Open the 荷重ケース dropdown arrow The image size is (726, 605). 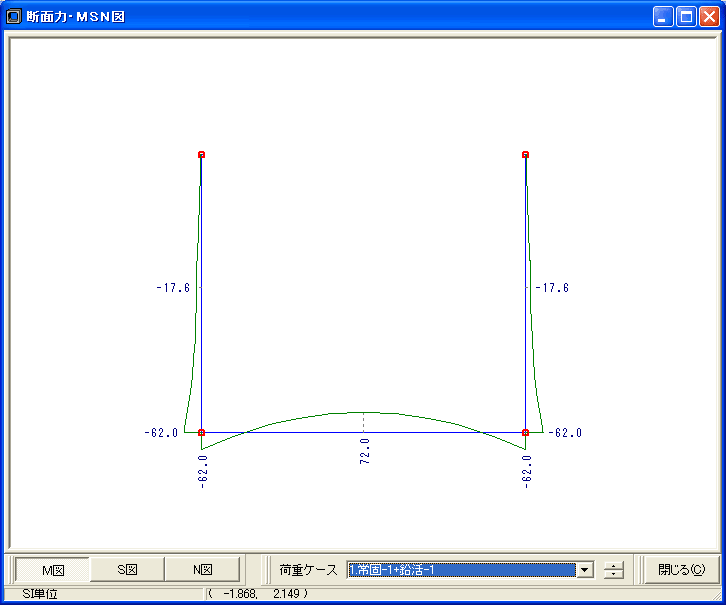[585, 570]
